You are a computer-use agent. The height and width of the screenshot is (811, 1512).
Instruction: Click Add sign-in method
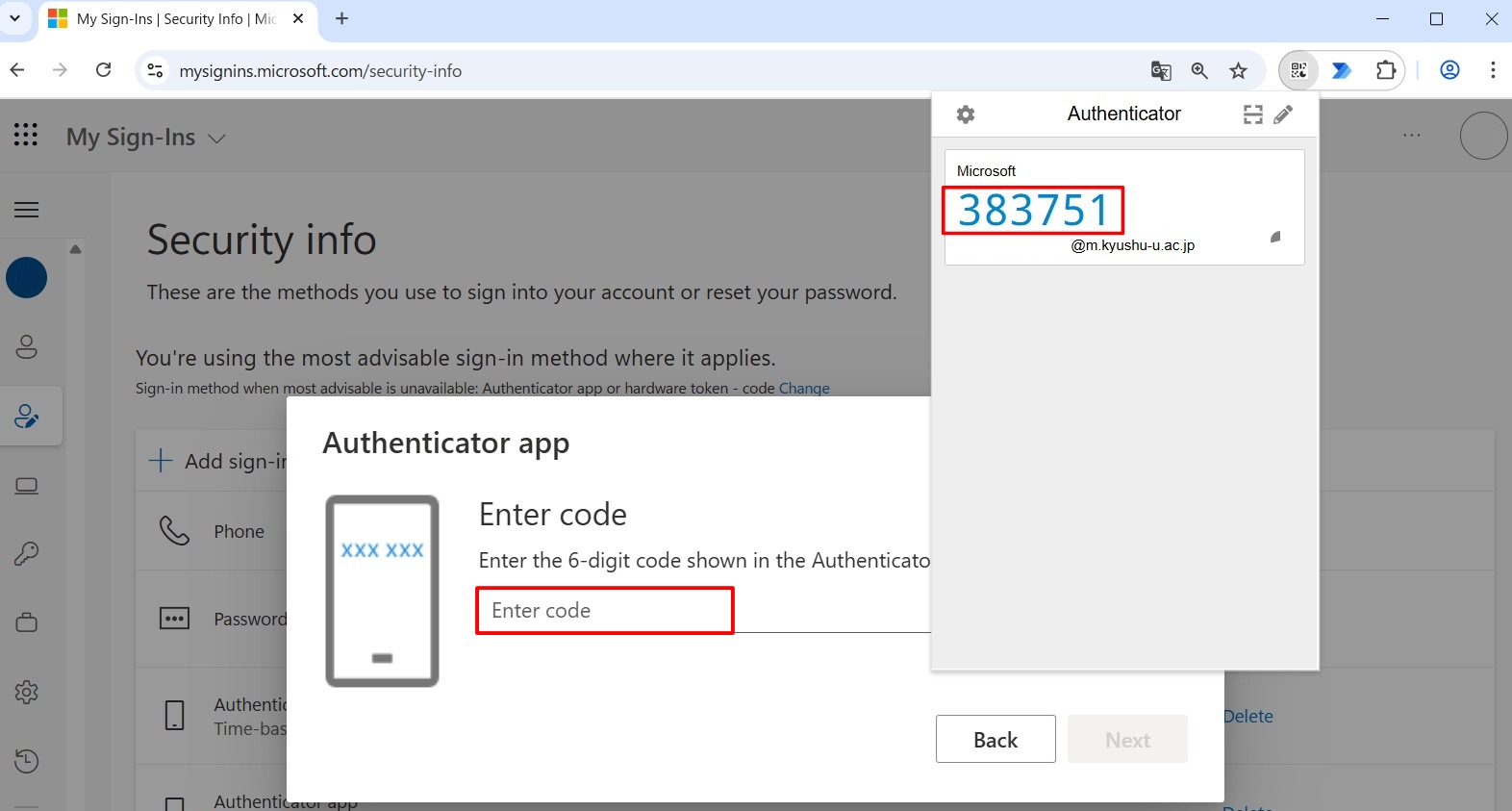click(x=217, y=461)
